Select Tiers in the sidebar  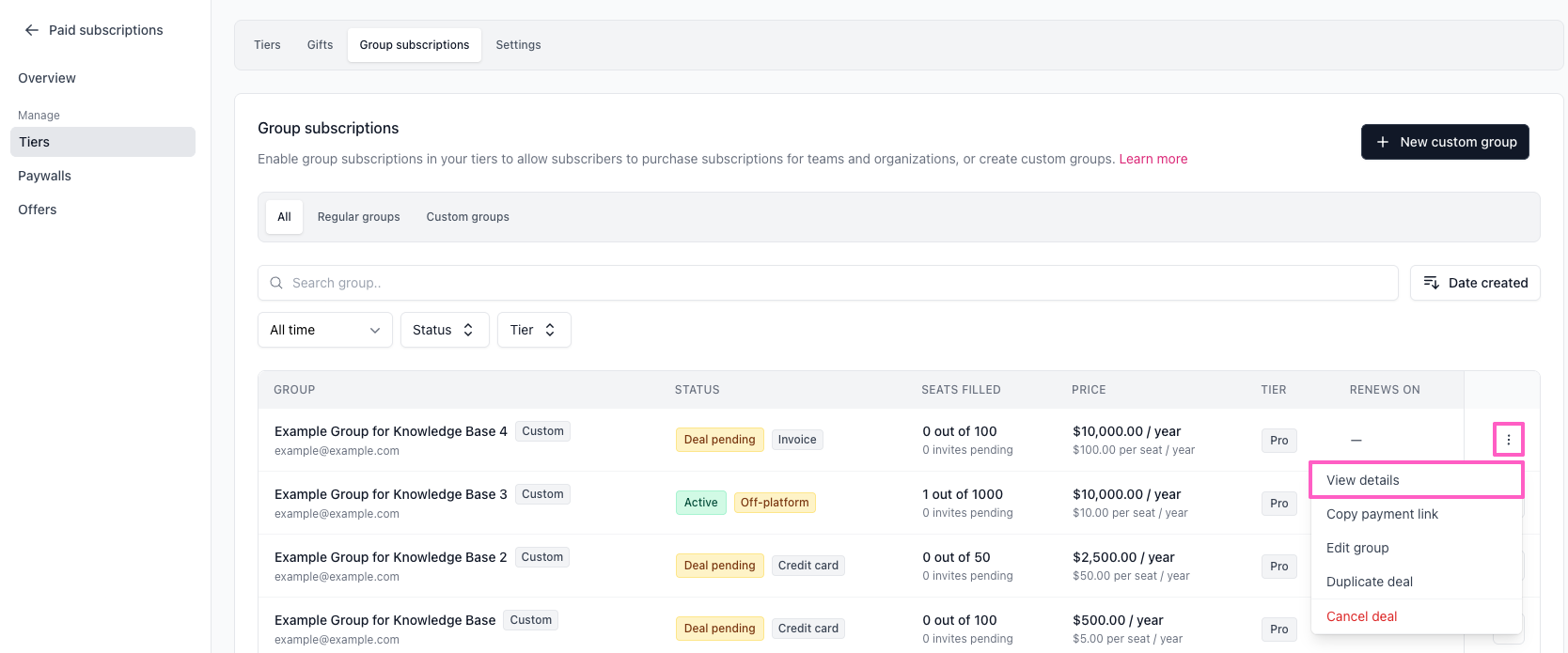click(102, 142)
